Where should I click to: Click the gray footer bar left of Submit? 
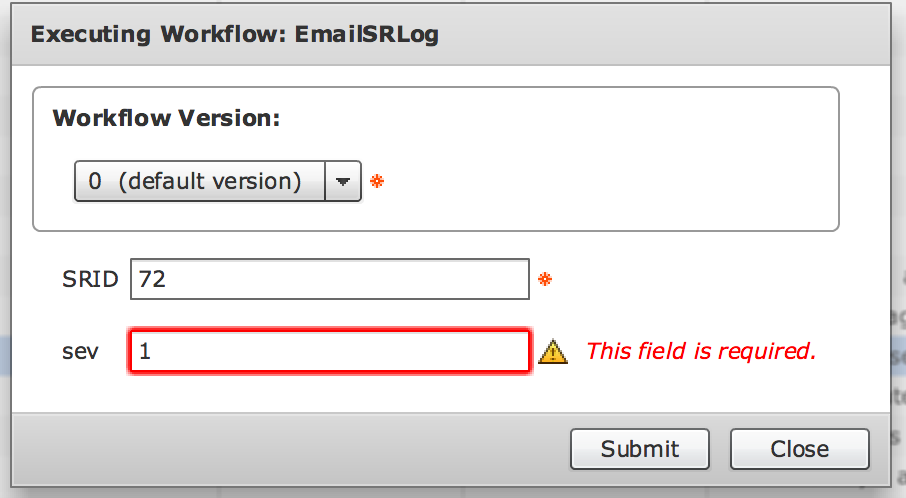pyautogui.click(x=289, y=449)
